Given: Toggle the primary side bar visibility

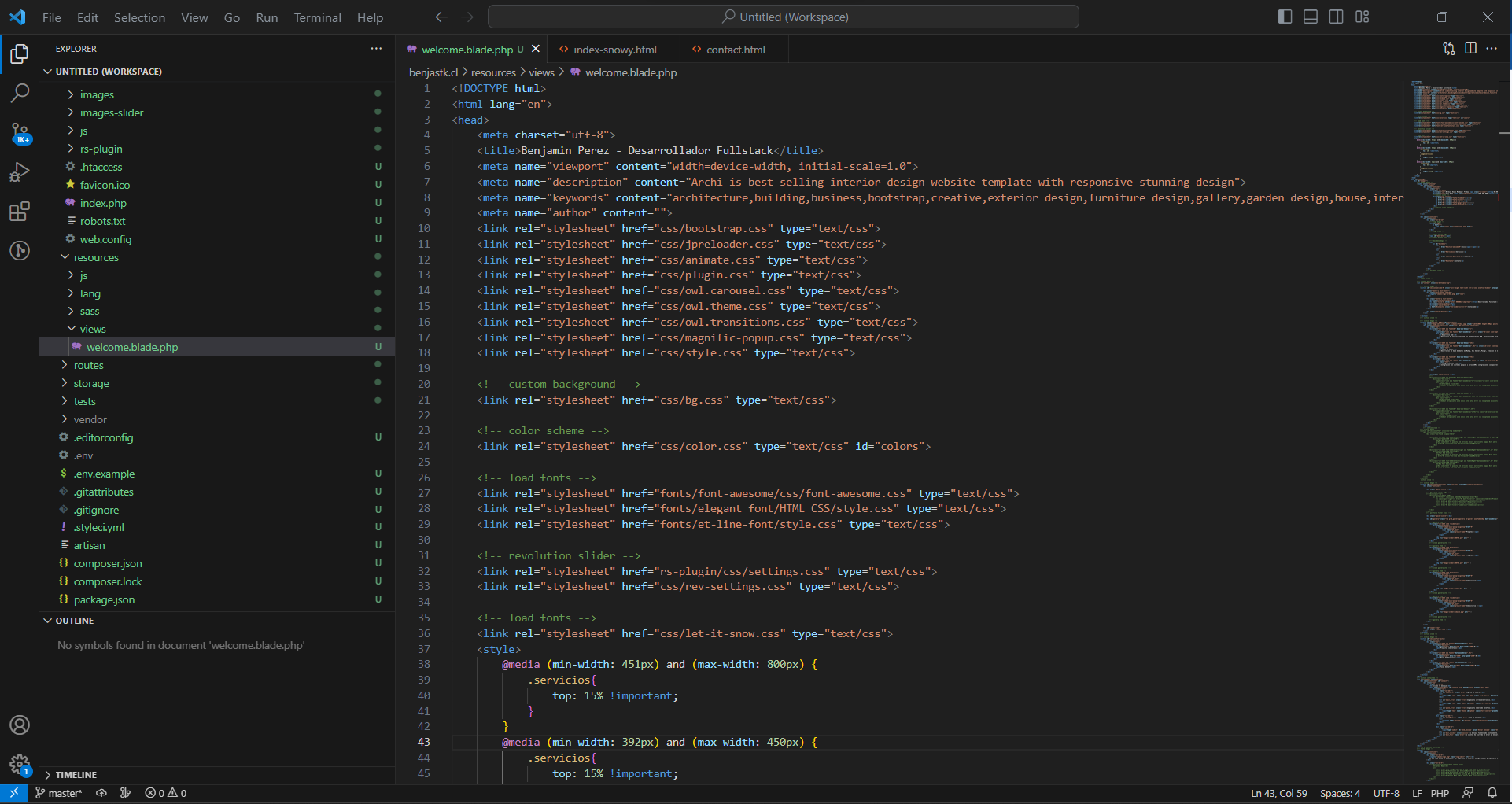Looking at the screenshot, I should 1285,17.
